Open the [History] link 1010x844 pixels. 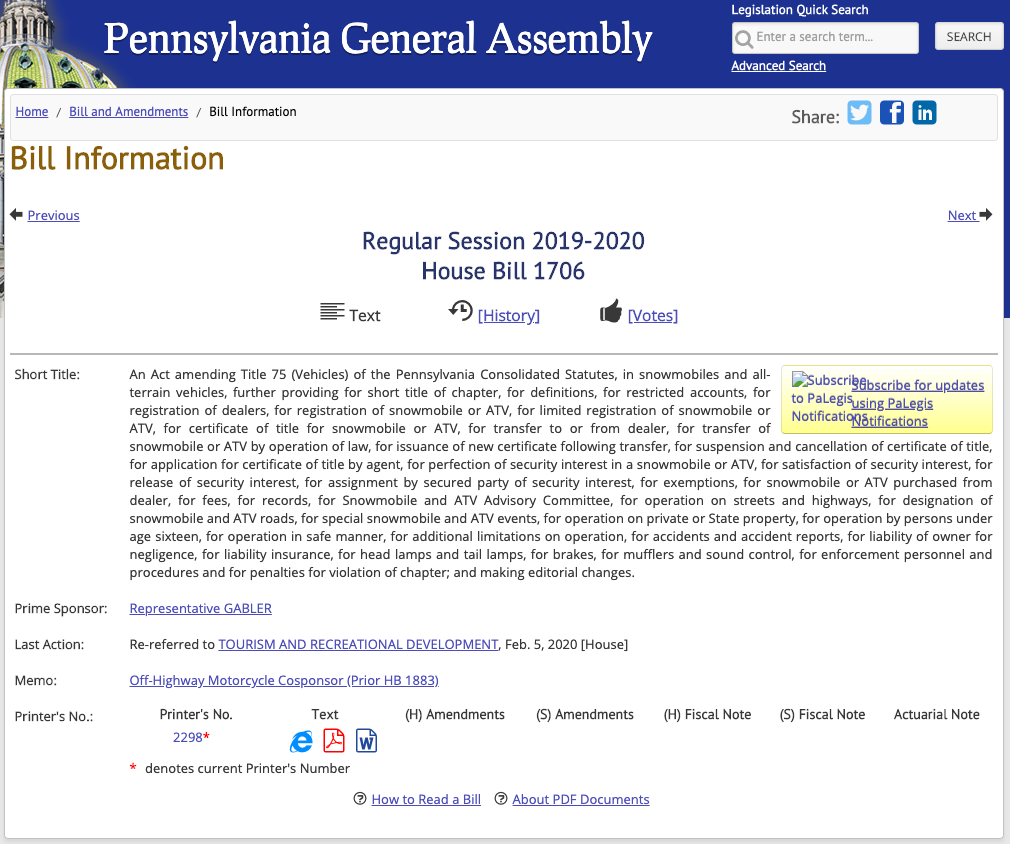[x=509, y=315]
